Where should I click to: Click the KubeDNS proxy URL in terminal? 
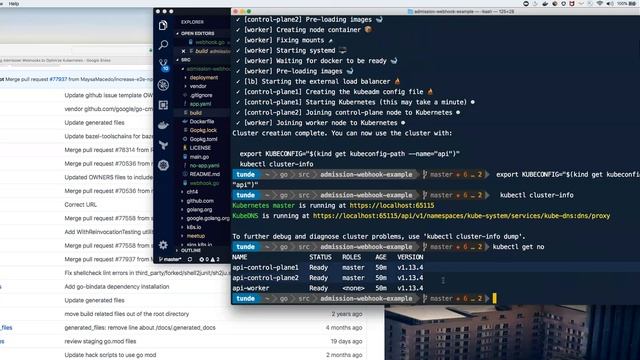(x=461, y=216)
